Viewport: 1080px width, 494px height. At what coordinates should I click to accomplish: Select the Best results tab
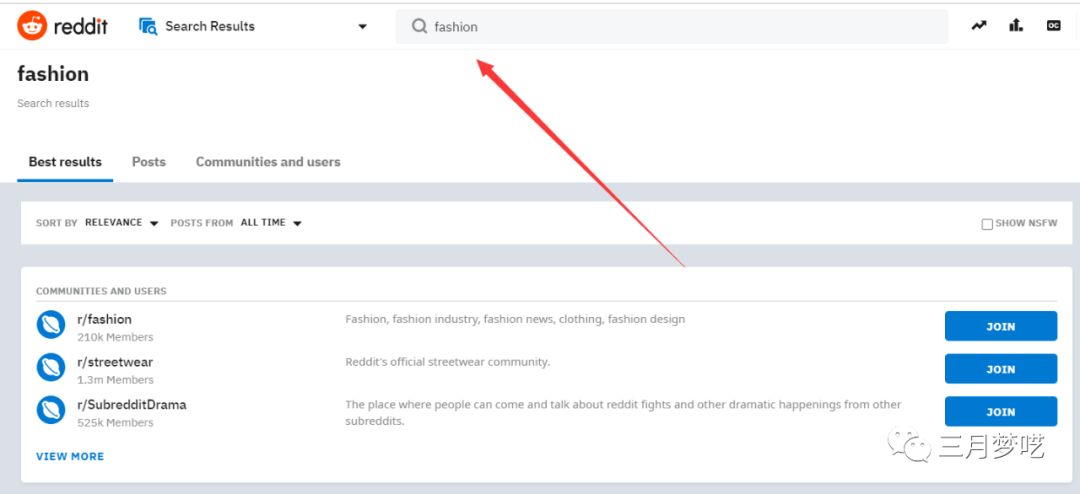click(x=65, y=162)
